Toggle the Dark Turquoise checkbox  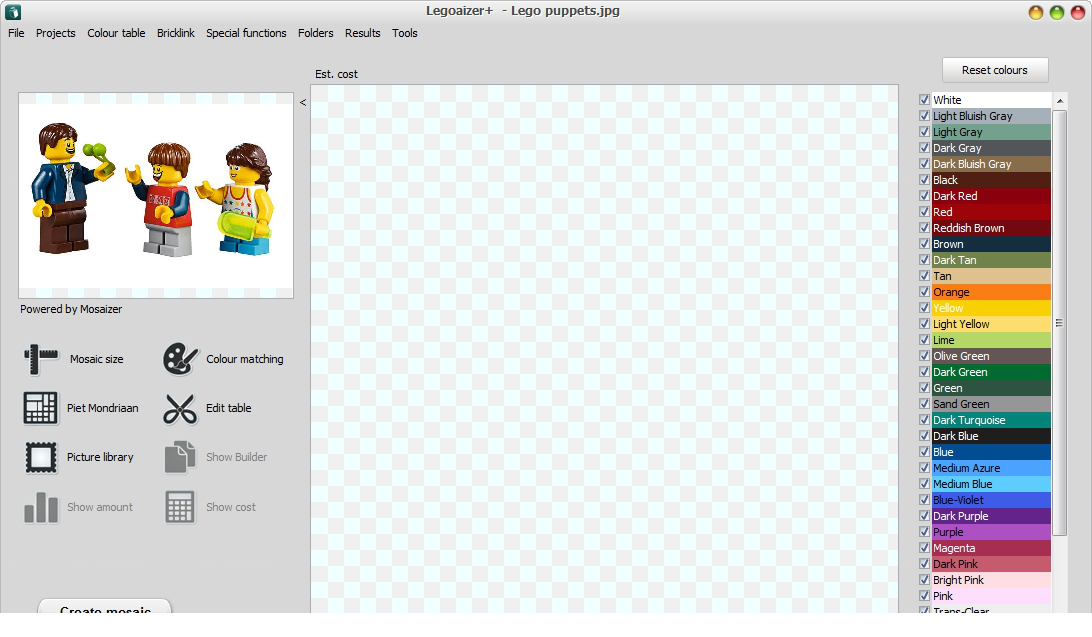click(924, 420)
